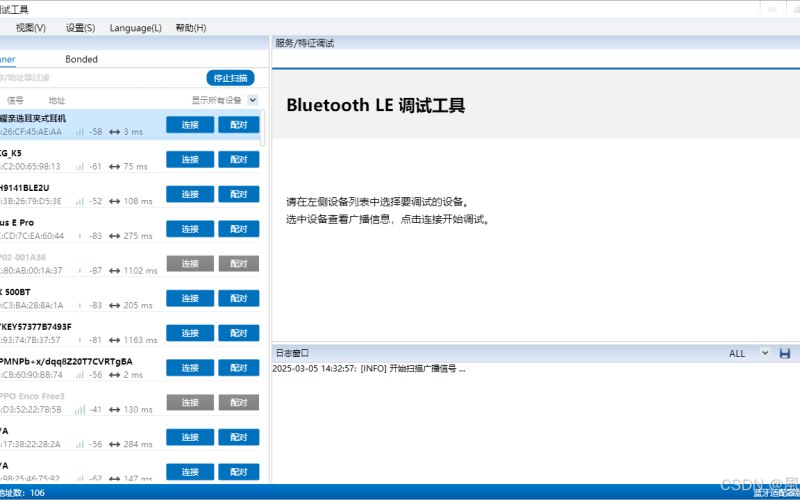Pair with the G_K5 device
This screenshot has height=500, width=800.
click(x=239, y=159)
